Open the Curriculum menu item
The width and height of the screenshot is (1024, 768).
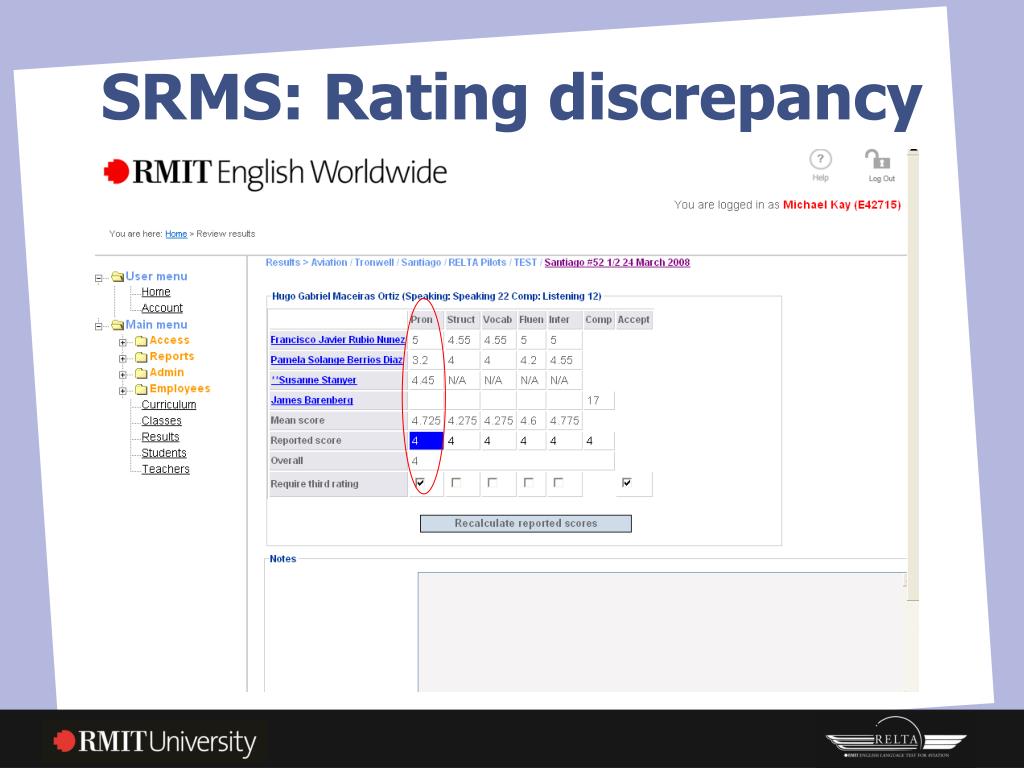[168, 405]
